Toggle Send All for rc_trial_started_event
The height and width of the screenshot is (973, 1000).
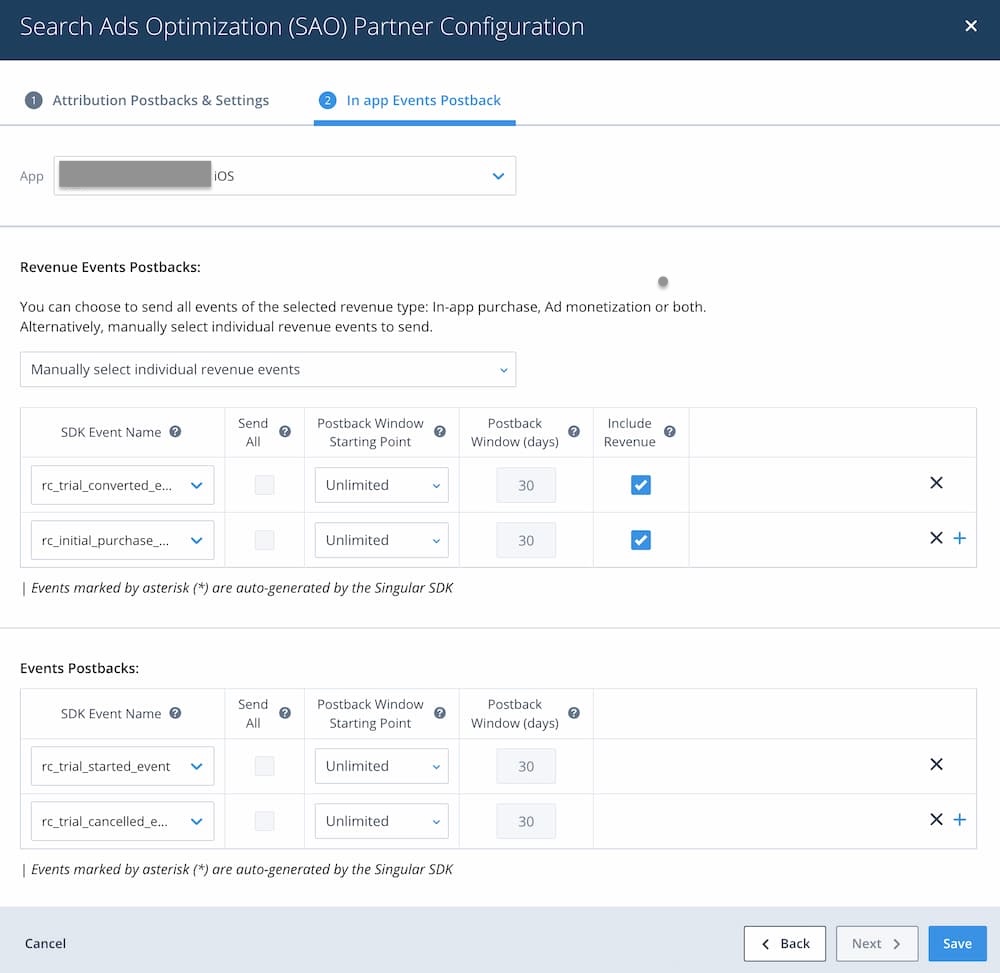click(264, 766)
